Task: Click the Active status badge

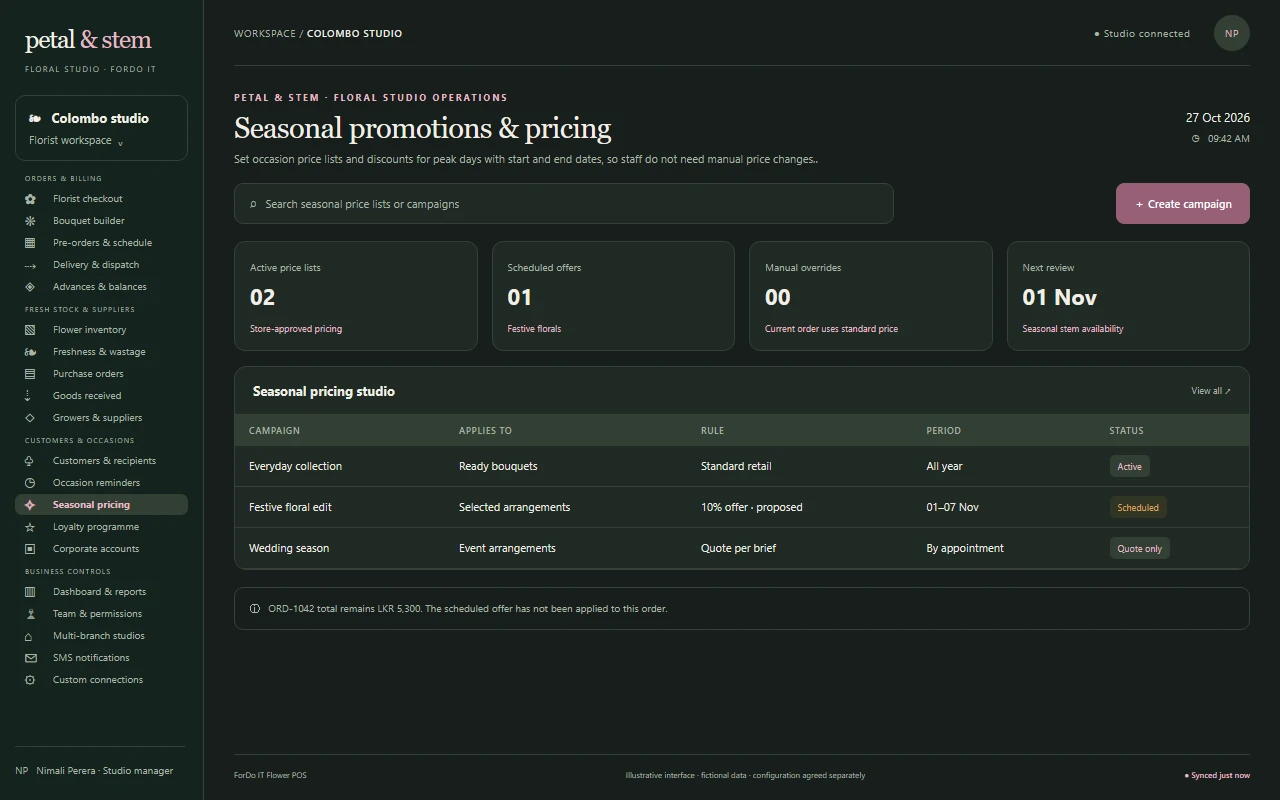Action: point(1130,466)
